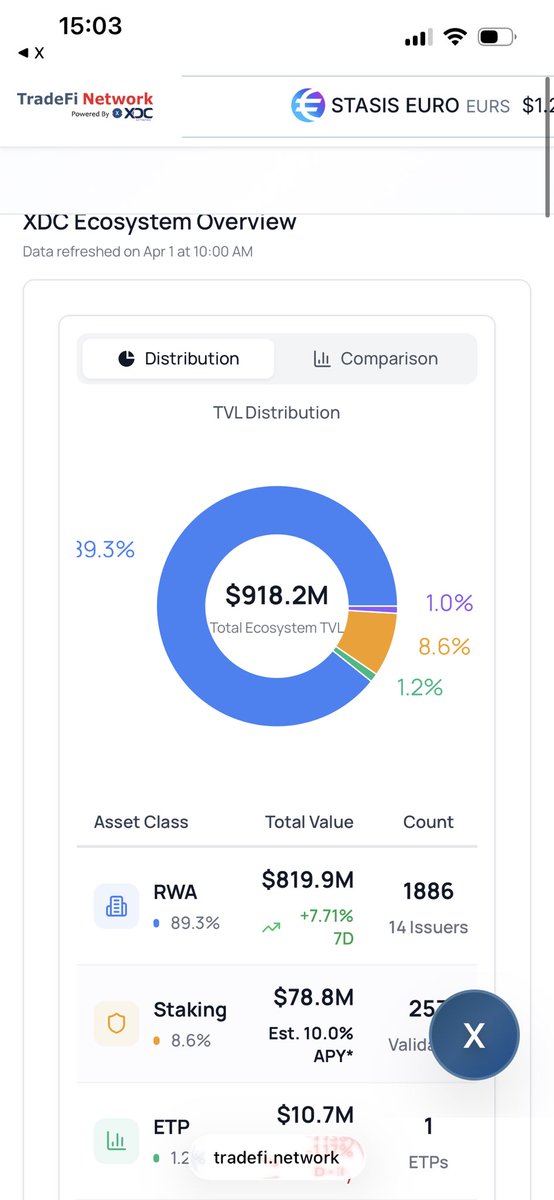554x1200 pixels.
Task: Switch to the Comparison tab
Action: tap(375, 358)
